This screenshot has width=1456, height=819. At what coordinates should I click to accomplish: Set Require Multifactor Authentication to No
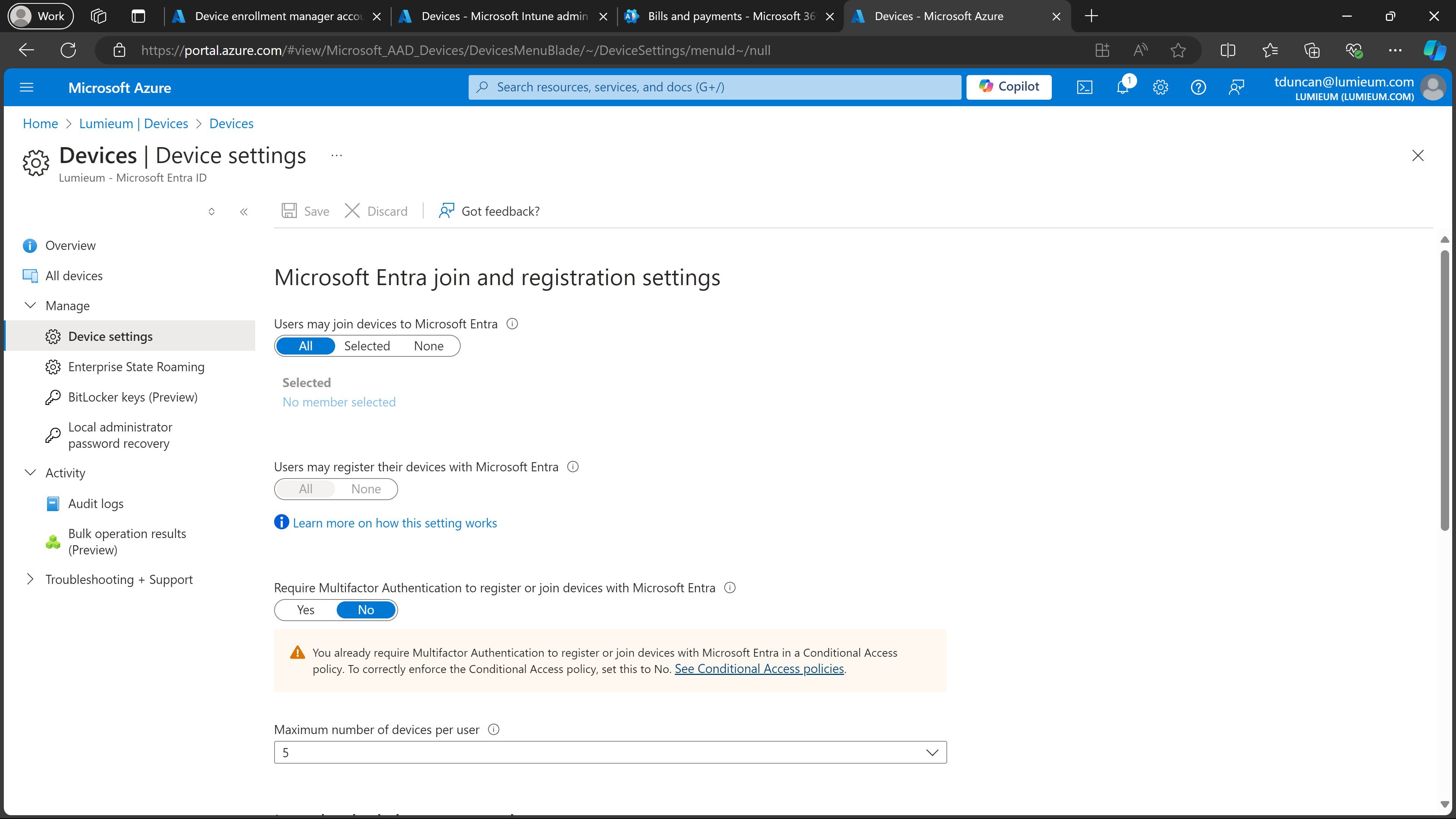click(x=366, y=610)
